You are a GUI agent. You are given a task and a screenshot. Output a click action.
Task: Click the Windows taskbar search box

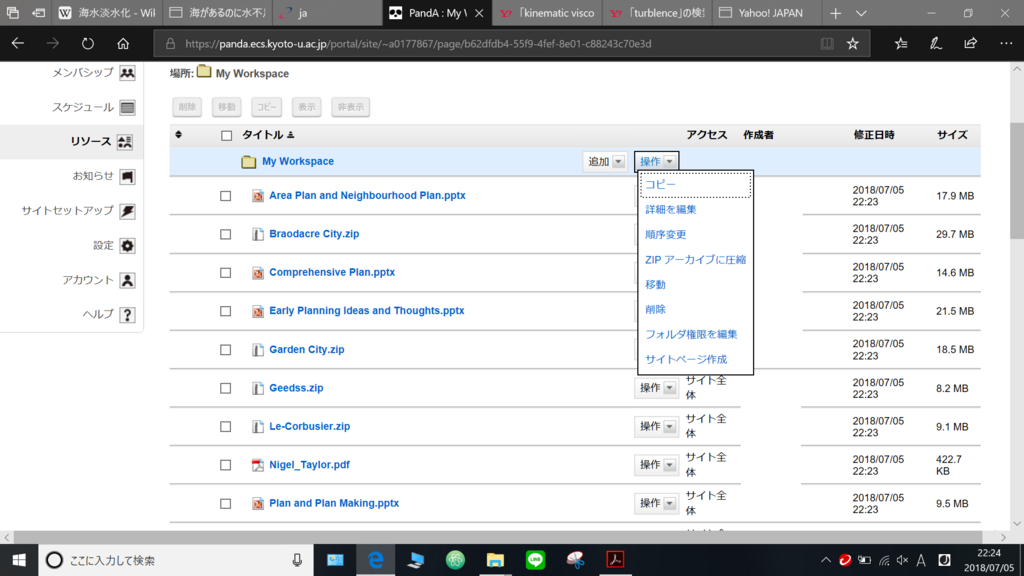[x=176, y=560]
